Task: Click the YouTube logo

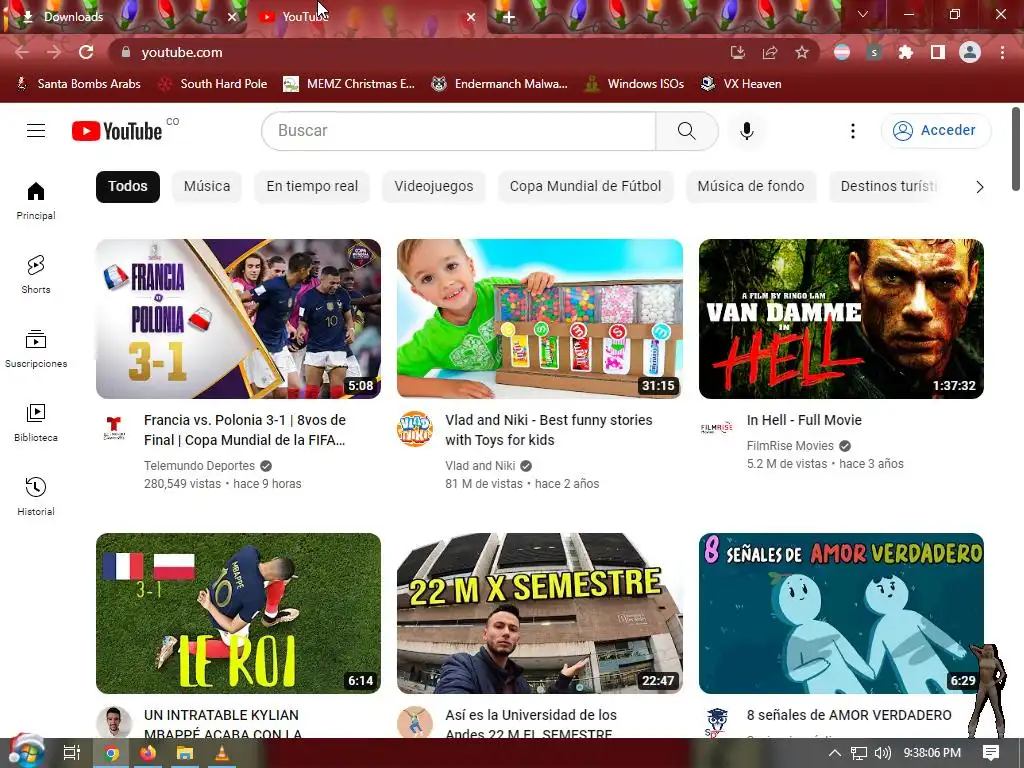Action: (x=117, y=131)
